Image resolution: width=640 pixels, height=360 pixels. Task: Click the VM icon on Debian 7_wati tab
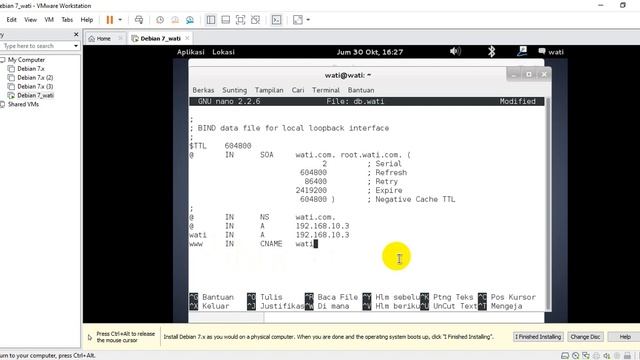(135, 38)
